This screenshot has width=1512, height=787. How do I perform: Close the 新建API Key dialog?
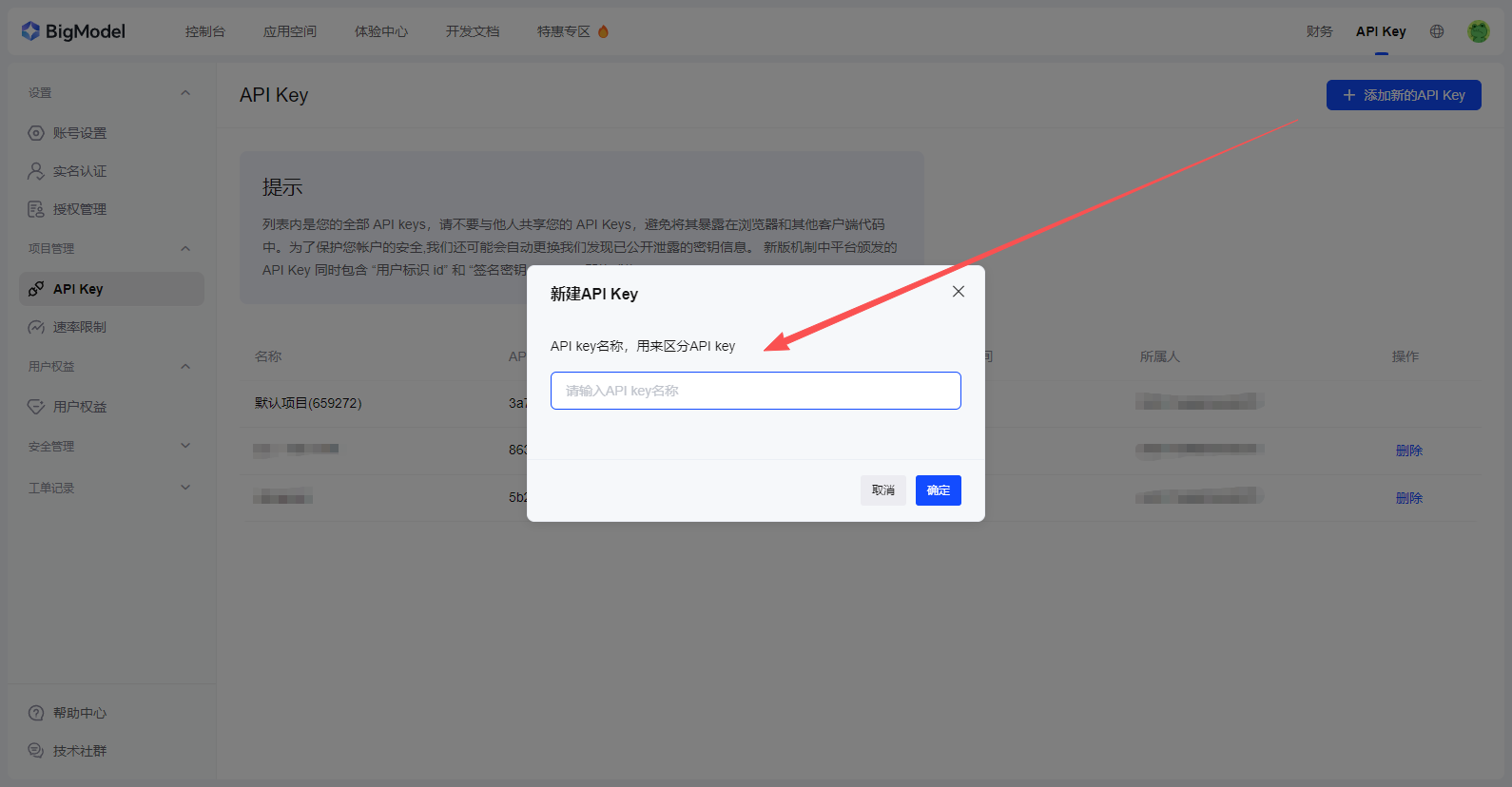[x=959, y=292]
